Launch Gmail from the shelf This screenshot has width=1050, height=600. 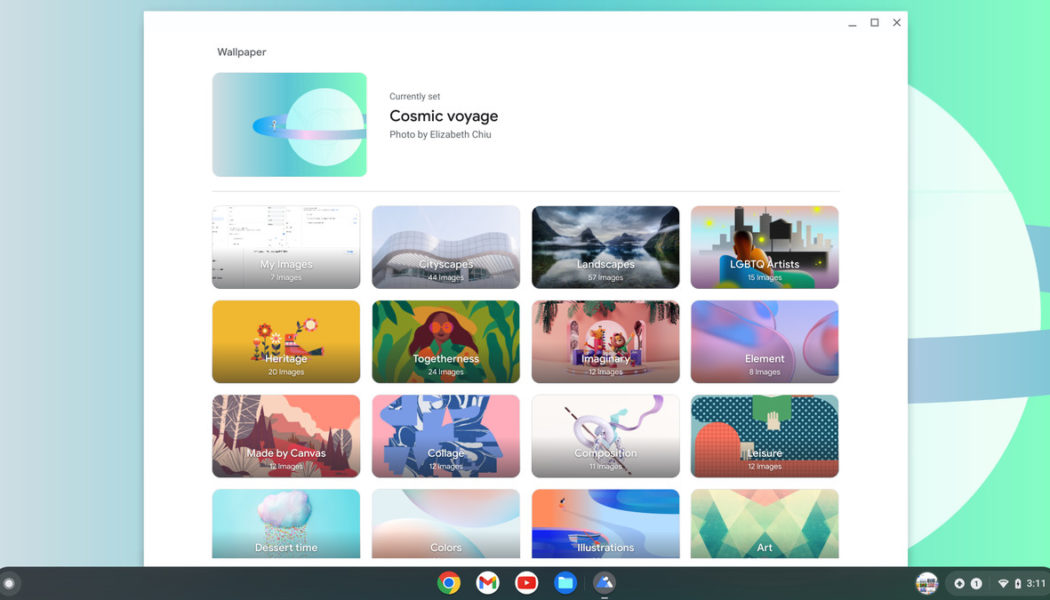click(x=487, y=582)
